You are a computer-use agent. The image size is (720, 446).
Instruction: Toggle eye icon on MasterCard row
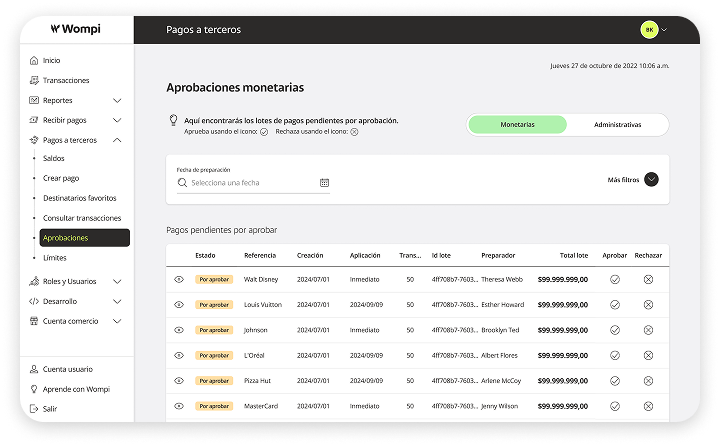pyautogui.click(x=179, y=406)
